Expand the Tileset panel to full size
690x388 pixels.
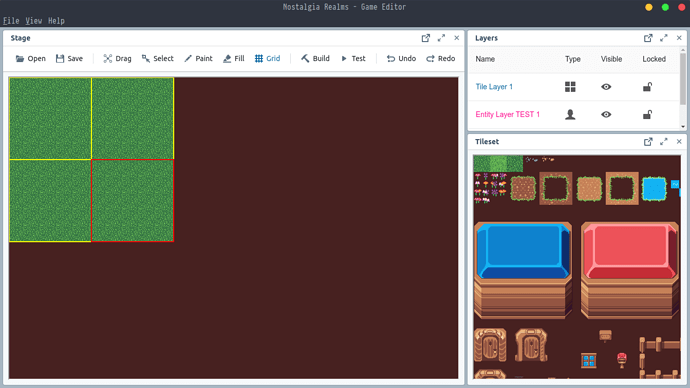coord(664,142)
